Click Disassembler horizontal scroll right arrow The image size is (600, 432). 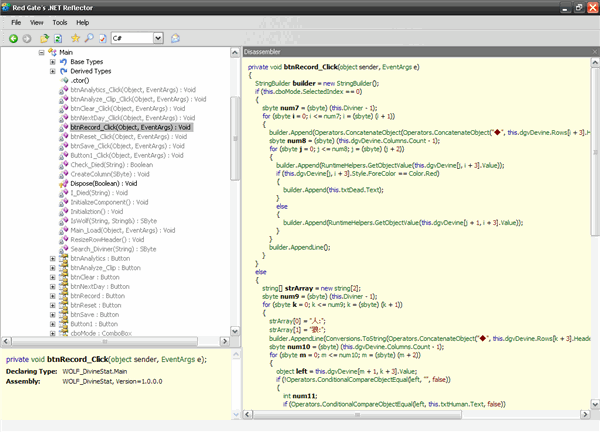pos(585,414)
